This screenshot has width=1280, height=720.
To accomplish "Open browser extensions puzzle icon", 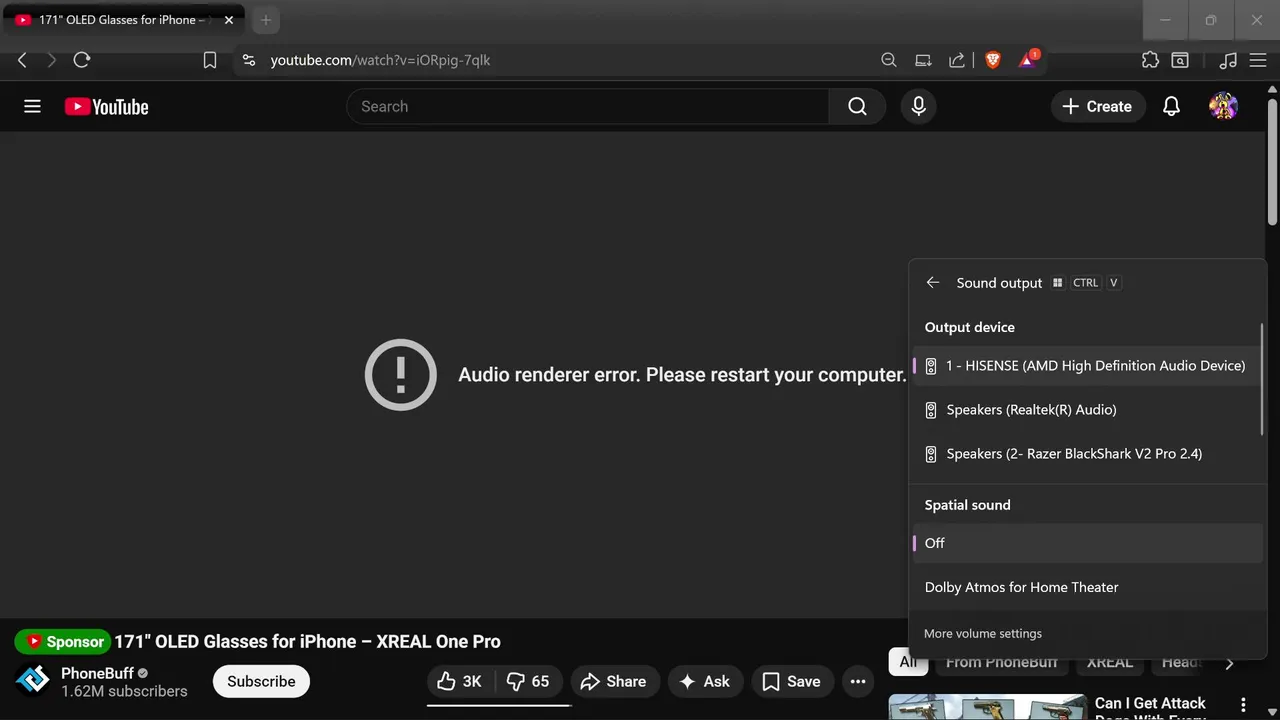I will point(1150,60).
